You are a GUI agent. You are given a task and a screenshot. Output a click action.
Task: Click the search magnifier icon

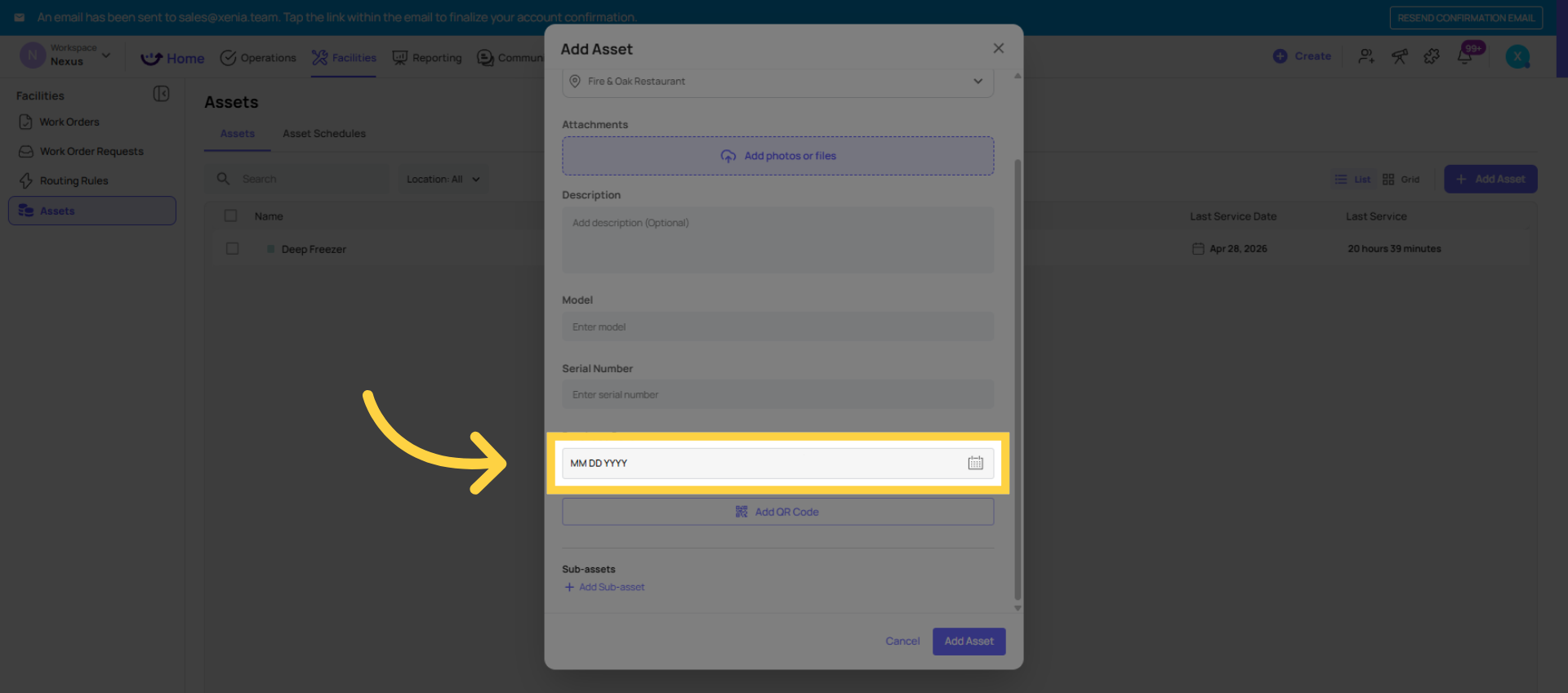tap(223, 179)
